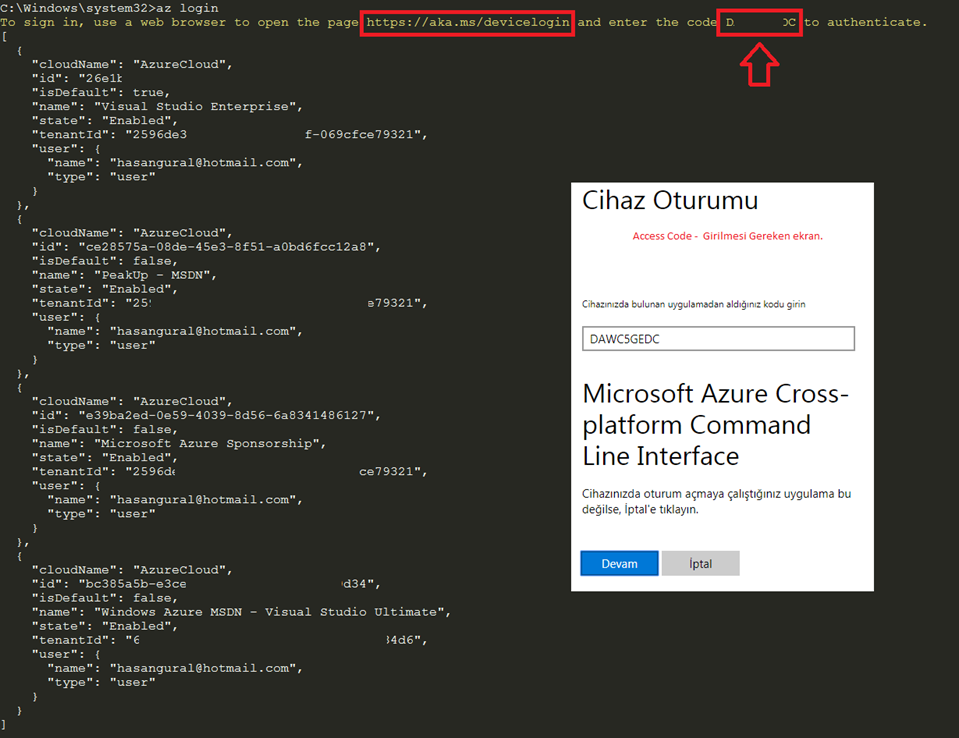The image size is (959, 738).
Task: Click the İptal'e tıklayın instruction paragraph
Action: click(x=716, y=501)
